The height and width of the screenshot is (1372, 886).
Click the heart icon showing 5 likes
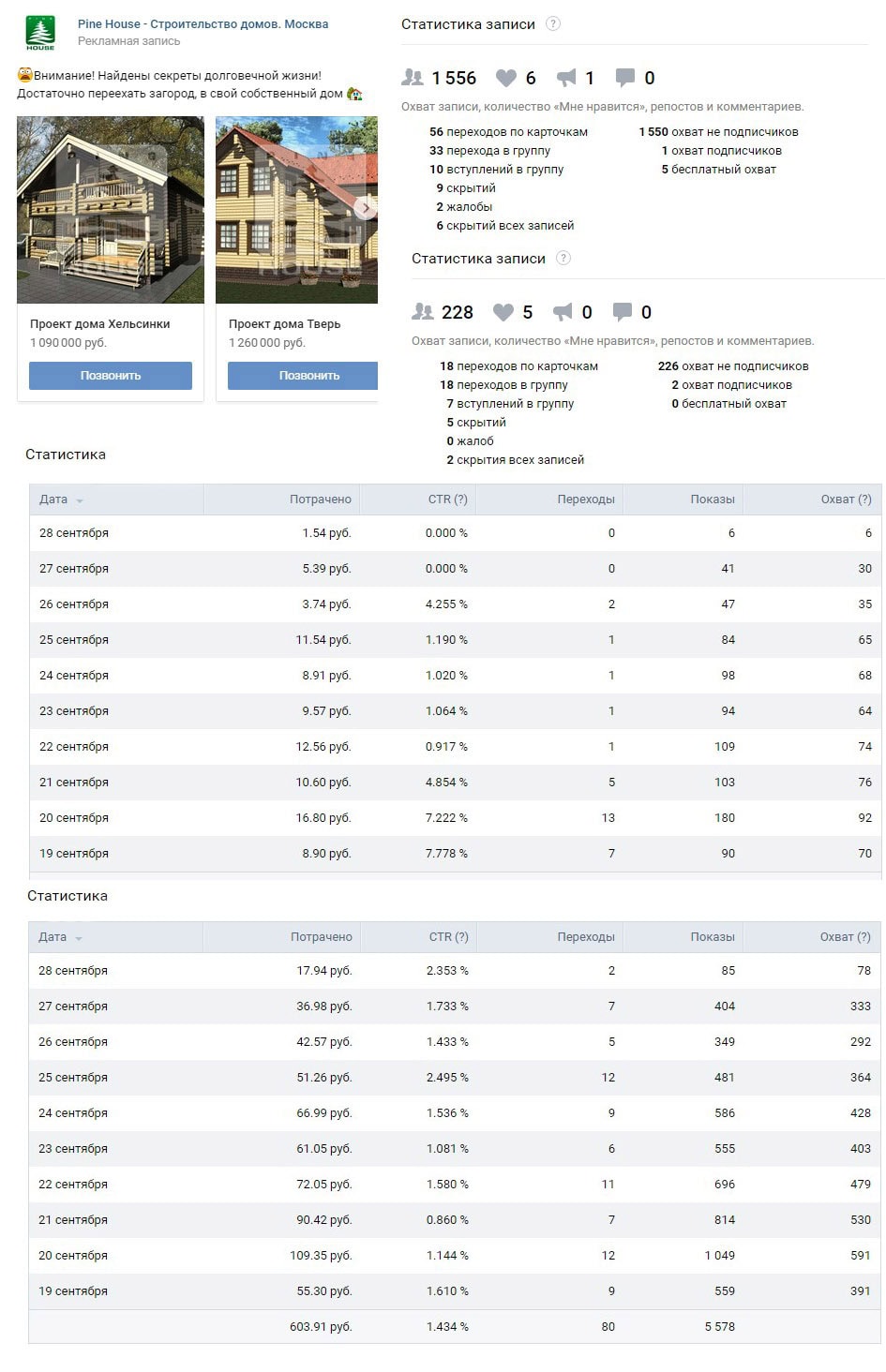click(503, 312)
